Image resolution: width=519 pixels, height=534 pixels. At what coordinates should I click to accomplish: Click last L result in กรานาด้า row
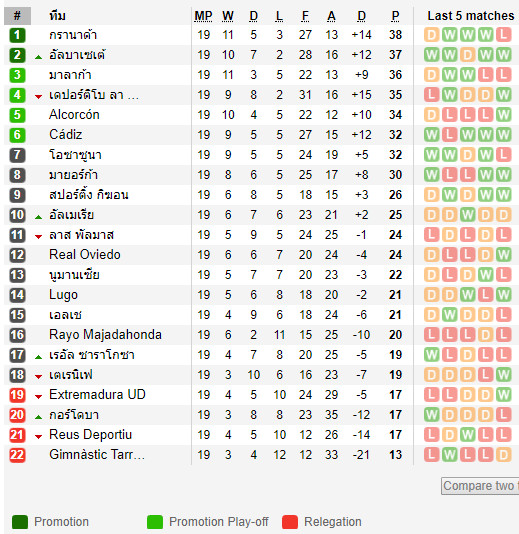pos(503,35)
